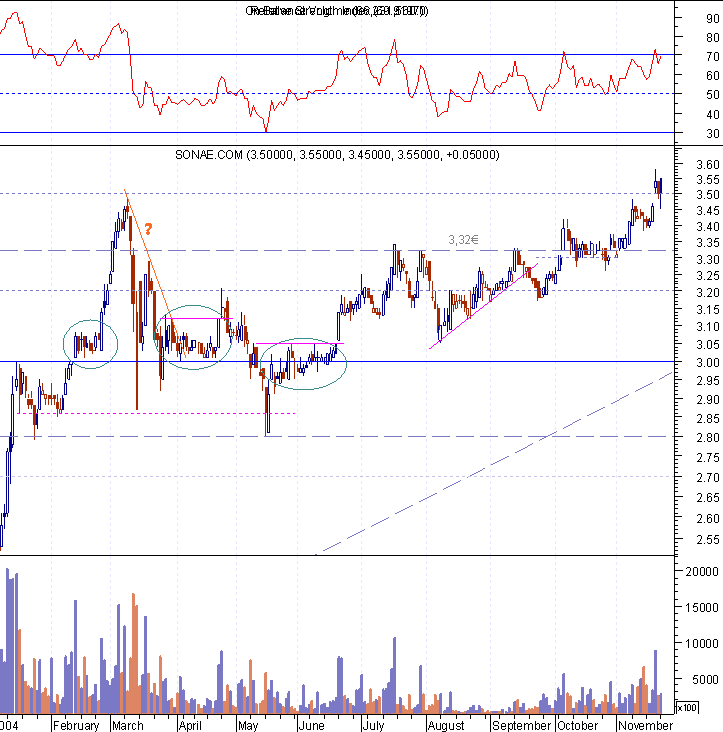The width and height of the screenshot is (723, 732).
Task: Click the May month label
Action: point(247,725)
